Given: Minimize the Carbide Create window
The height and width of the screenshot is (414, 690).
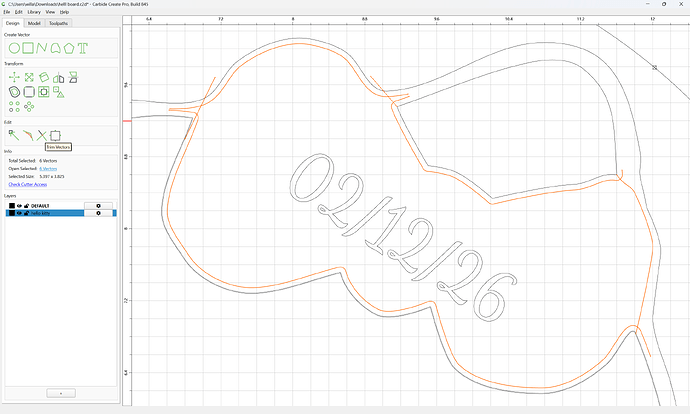Looking at the screenshot, I should [x=648, y=4].
